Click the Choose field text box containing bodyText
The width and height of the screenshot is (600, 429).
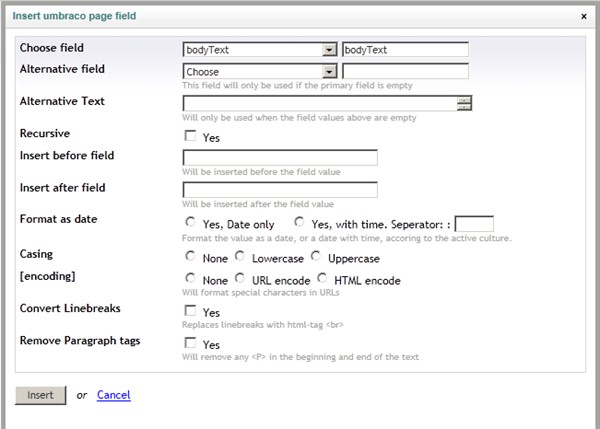click(x=405, y=50)
